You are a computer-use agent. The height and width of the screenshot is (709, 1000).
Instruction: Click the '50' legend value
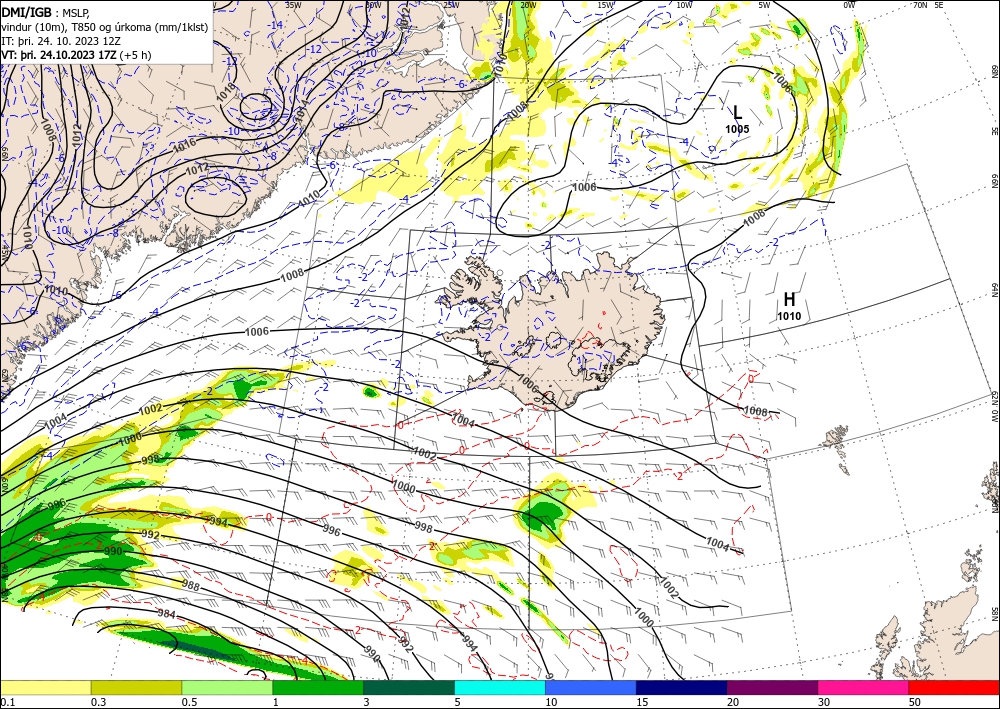pos(915,702)
